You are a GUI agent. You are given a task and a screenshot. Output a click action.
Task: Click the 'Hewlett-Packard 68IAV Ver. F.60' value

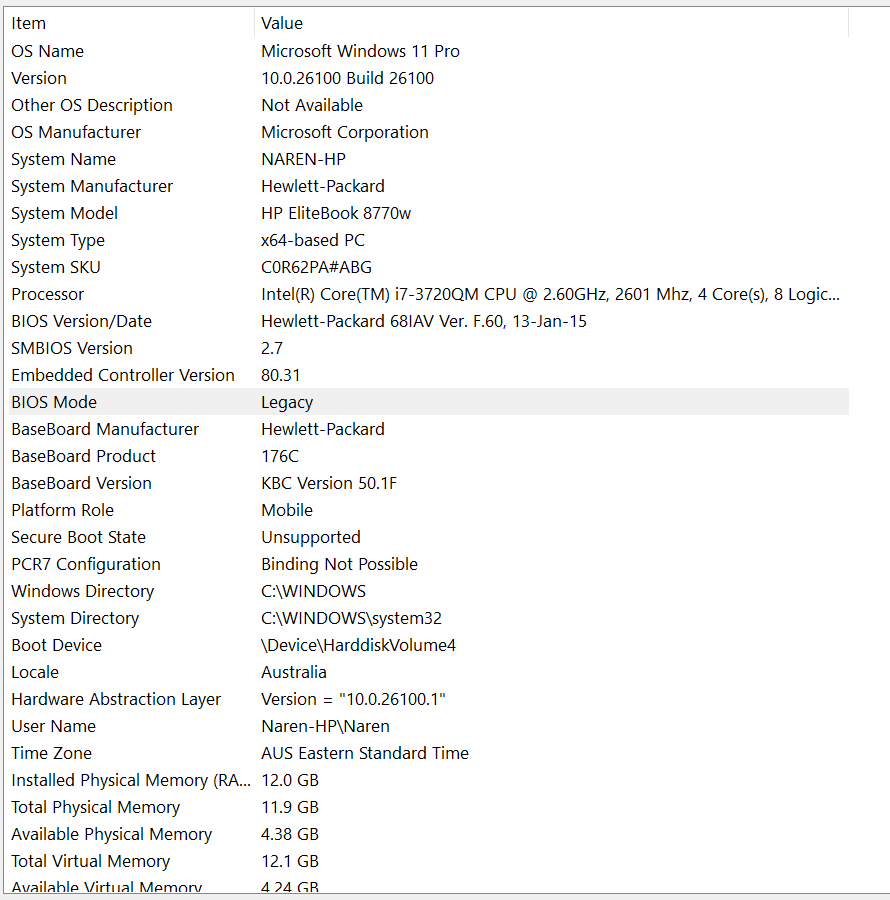[424, 321]
